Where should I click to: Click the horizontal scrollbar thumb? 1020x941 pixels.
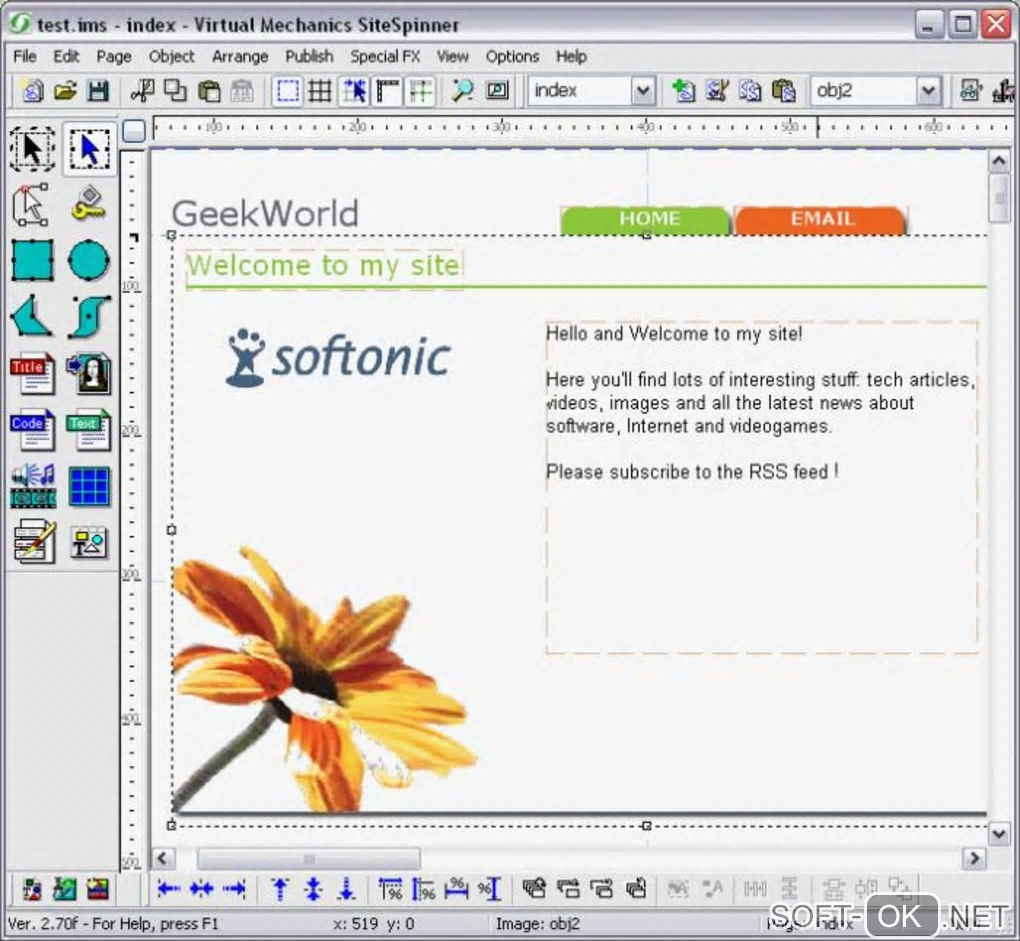(x=308, y=859)
